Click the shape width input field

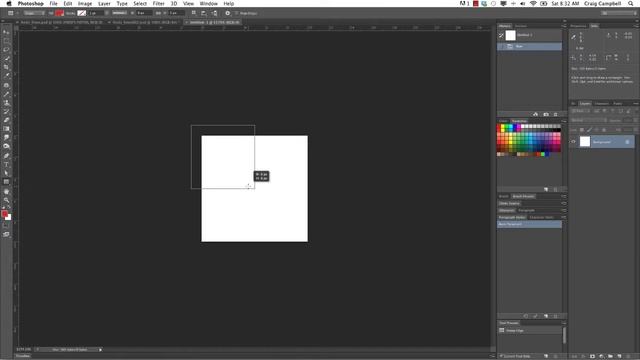point(144,13)
